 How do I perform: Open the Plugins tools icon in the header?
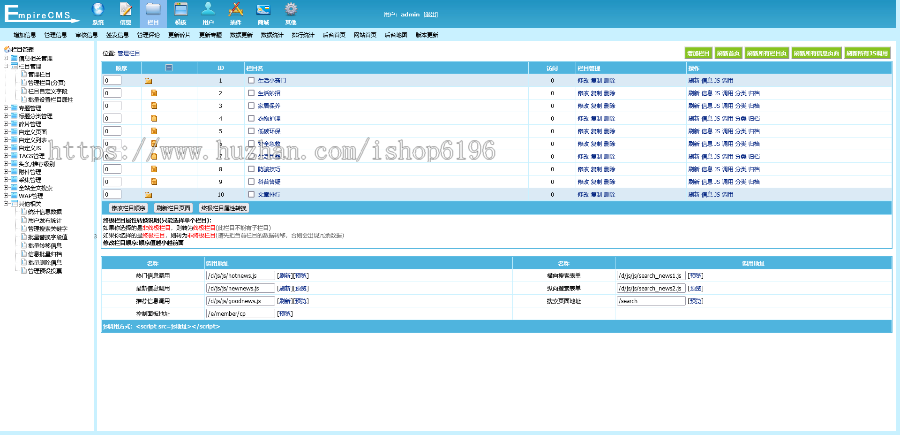click(x=235, y=9)
